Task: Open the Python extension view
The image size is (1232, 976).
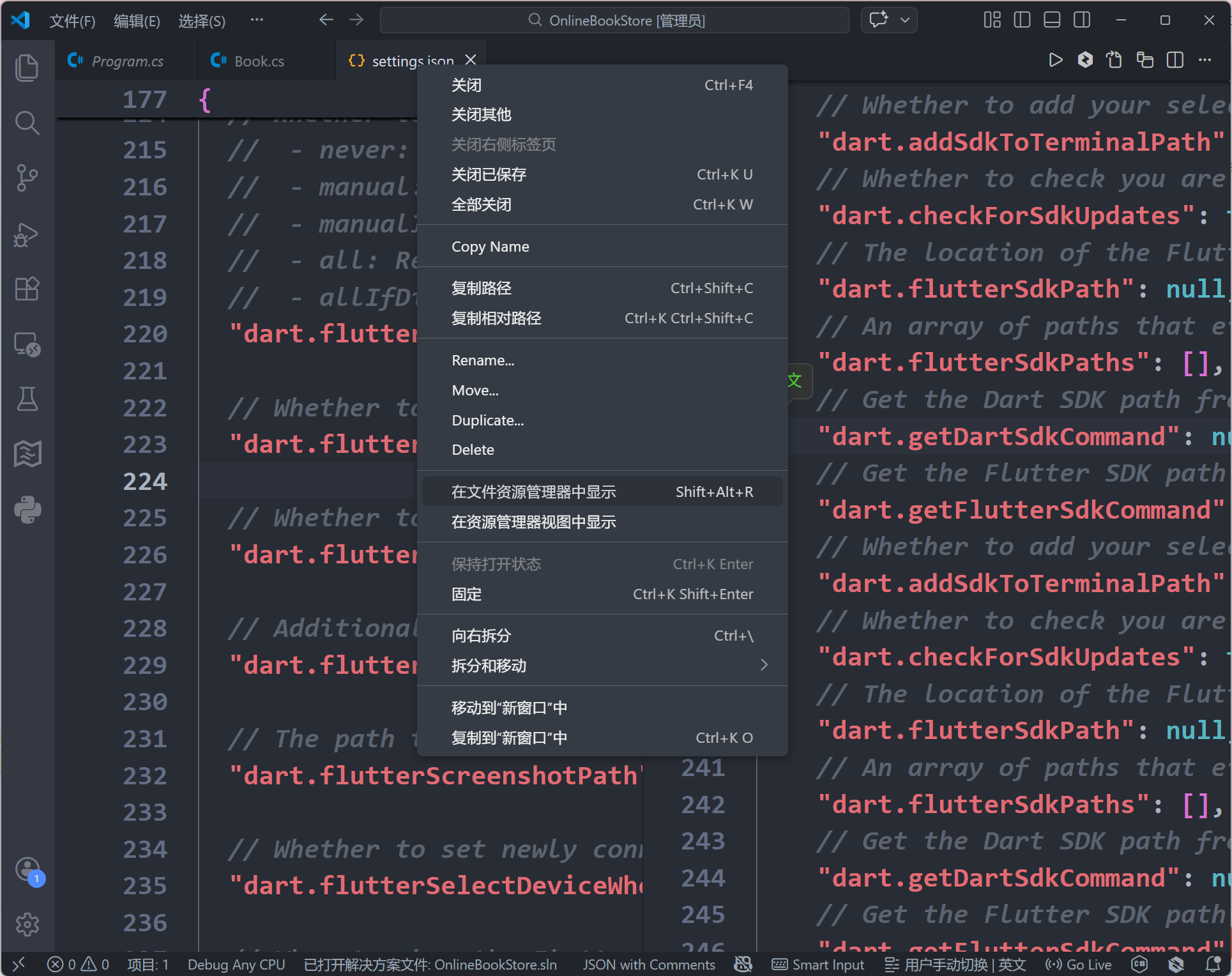Action: click(x=27, y=510)
